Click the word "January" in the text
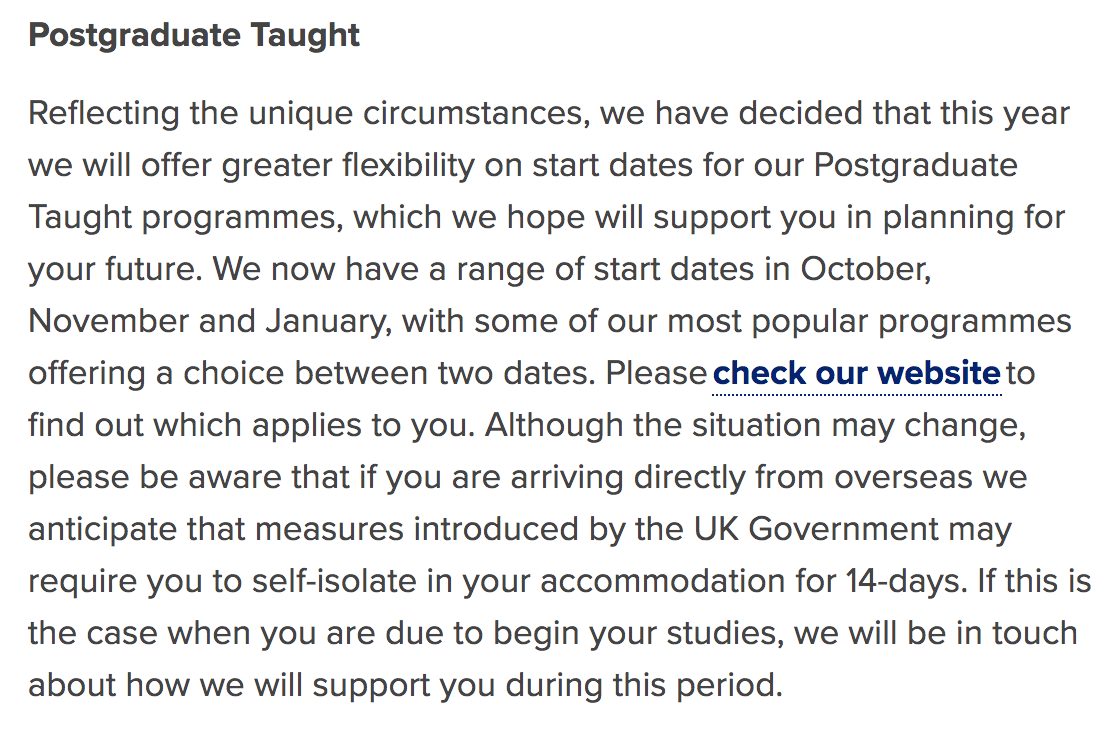The height and width of the screenshot is (730, 1106). [326, 321]
